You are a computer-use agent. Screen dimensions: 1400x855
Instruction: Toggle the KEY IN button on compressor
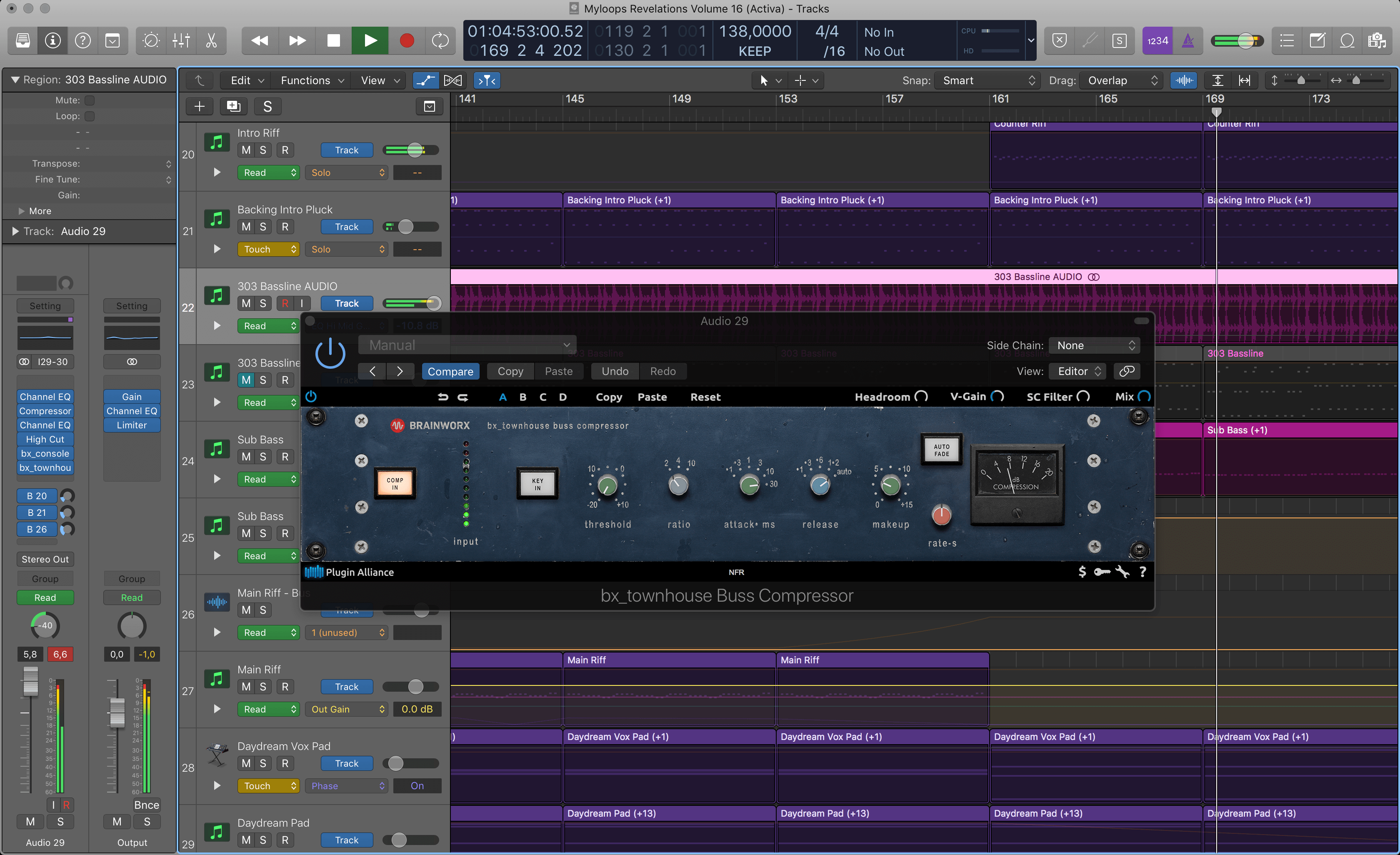click(537, 483)
